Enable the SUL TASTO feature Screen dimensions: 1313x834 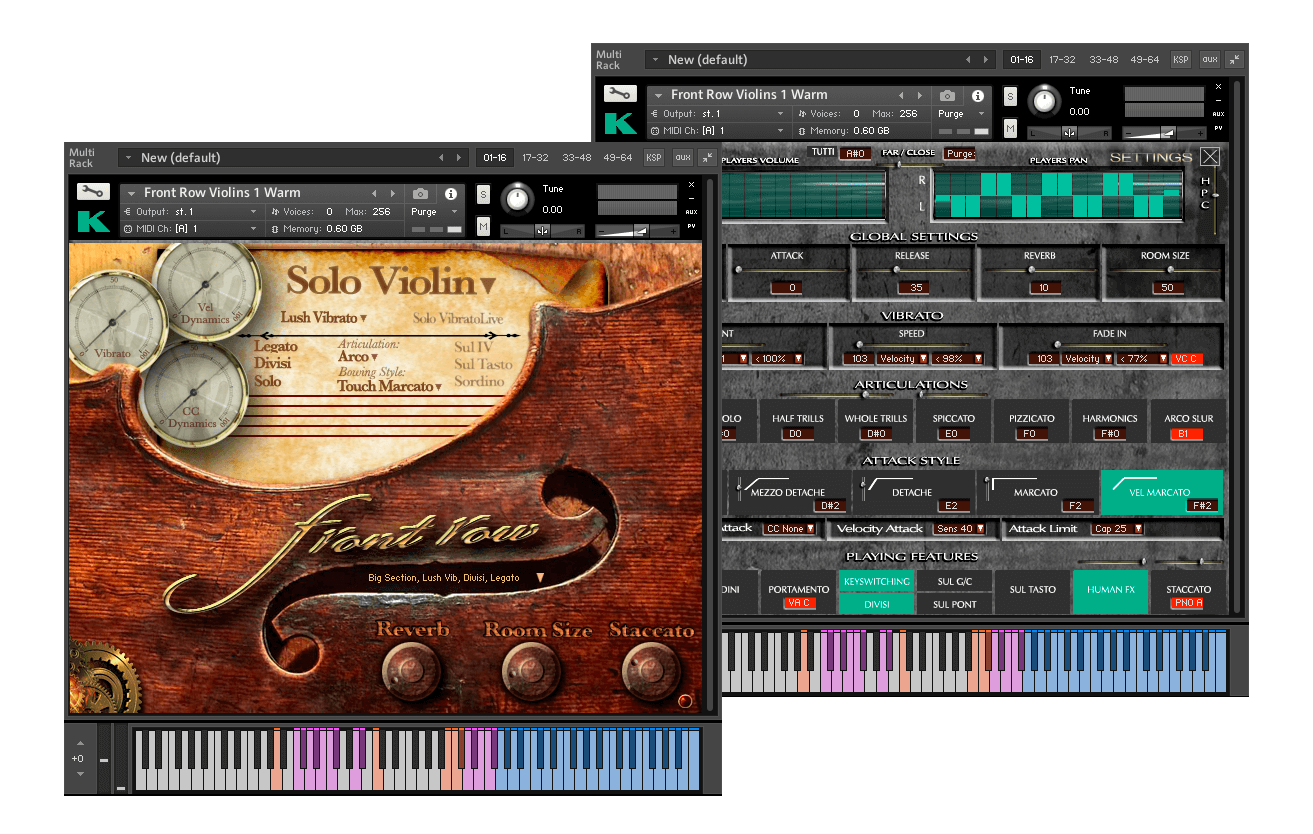coord(1033,590)
